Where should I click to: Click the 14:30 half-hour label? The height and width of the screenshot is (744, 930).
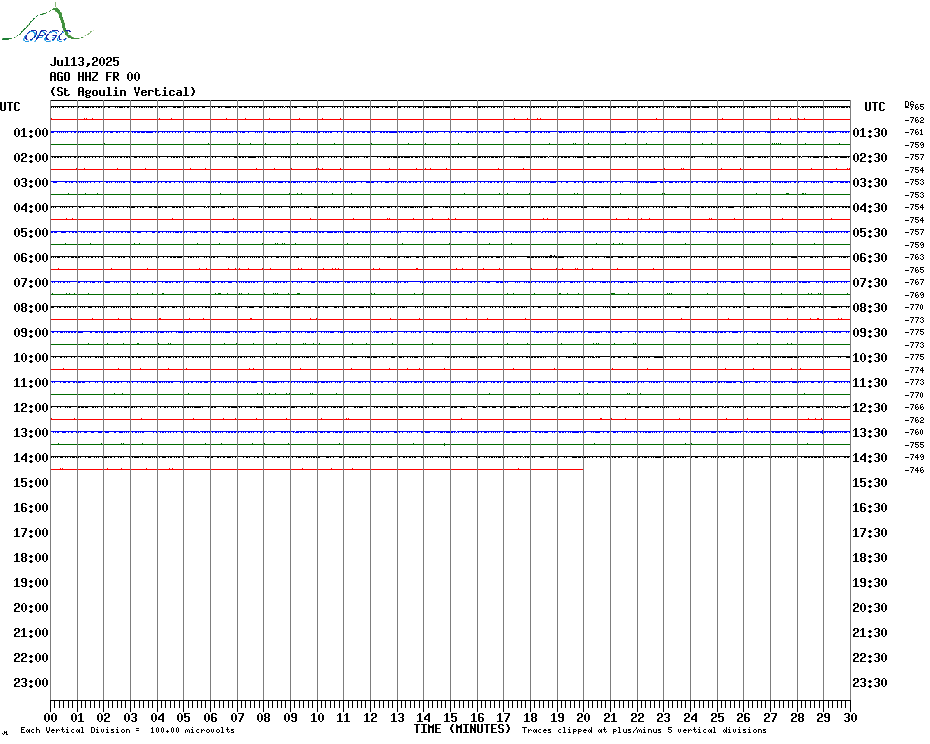(870, 457)
